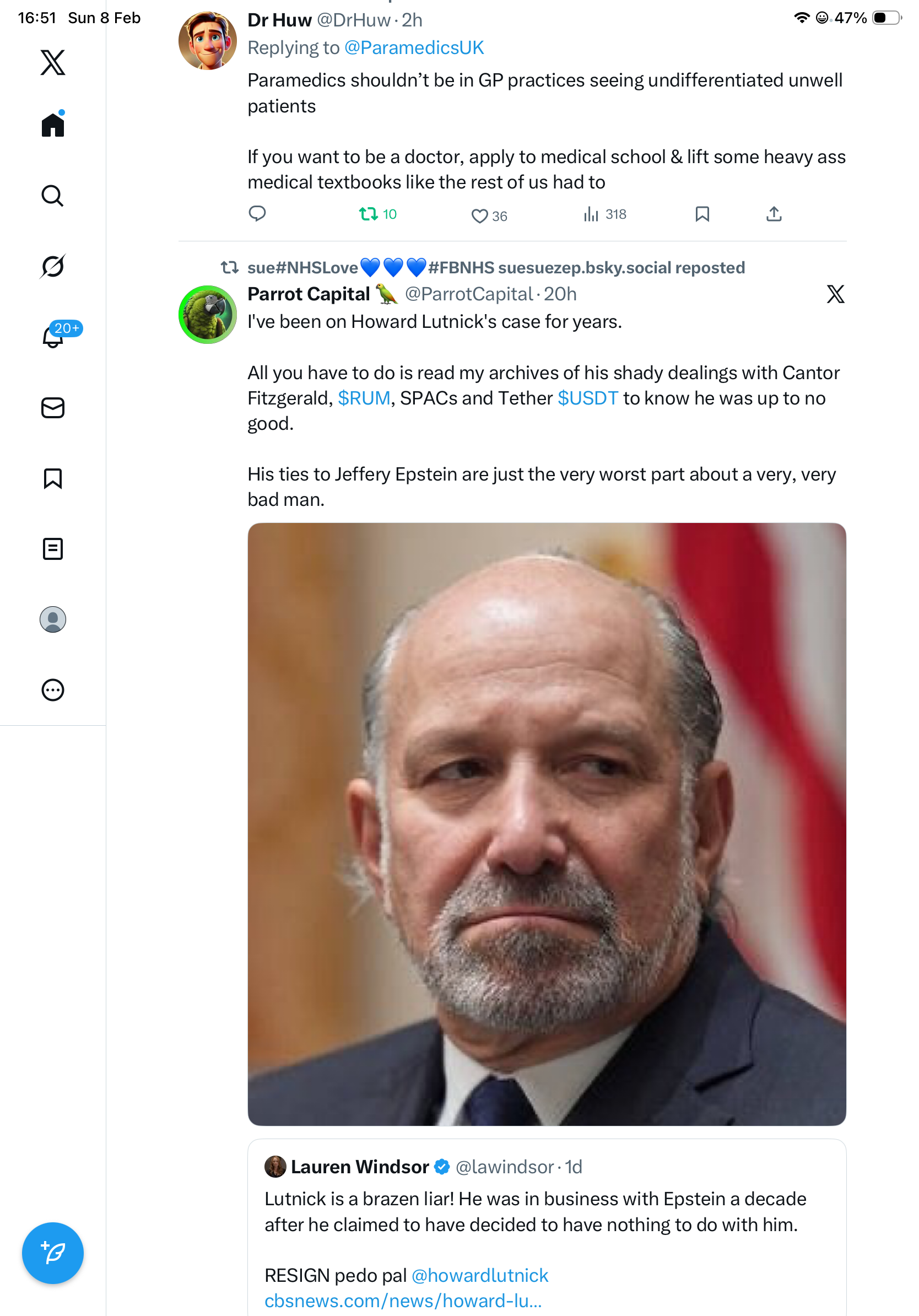Open the Search magnifier in sidebar
919x1316 pixels.
(x=53, y=196)
